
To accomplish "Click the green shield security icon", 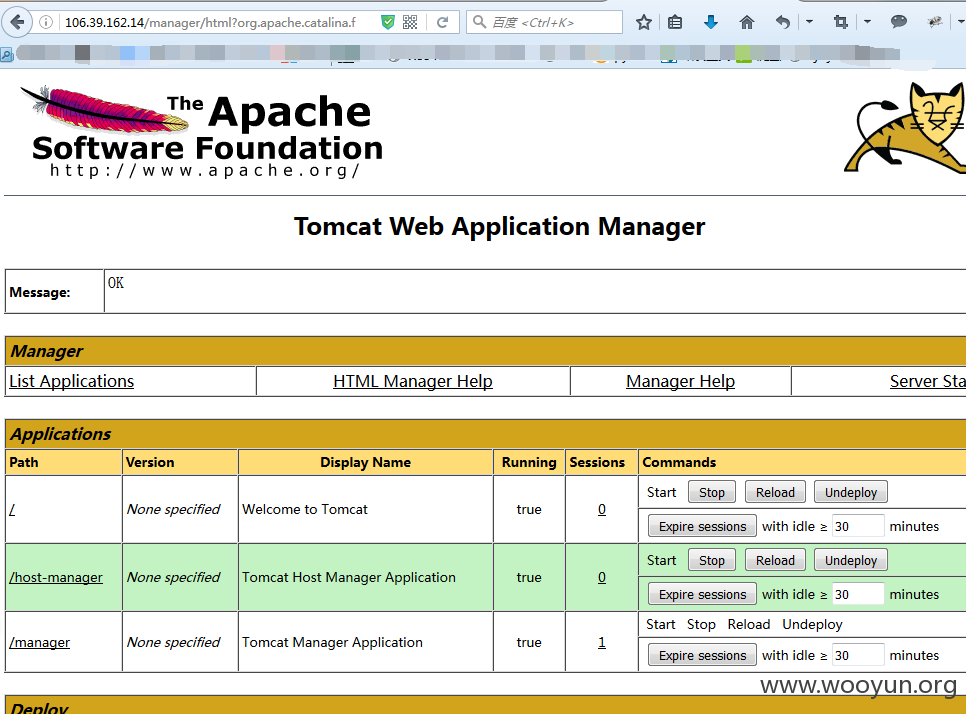I will pos(388,23).
